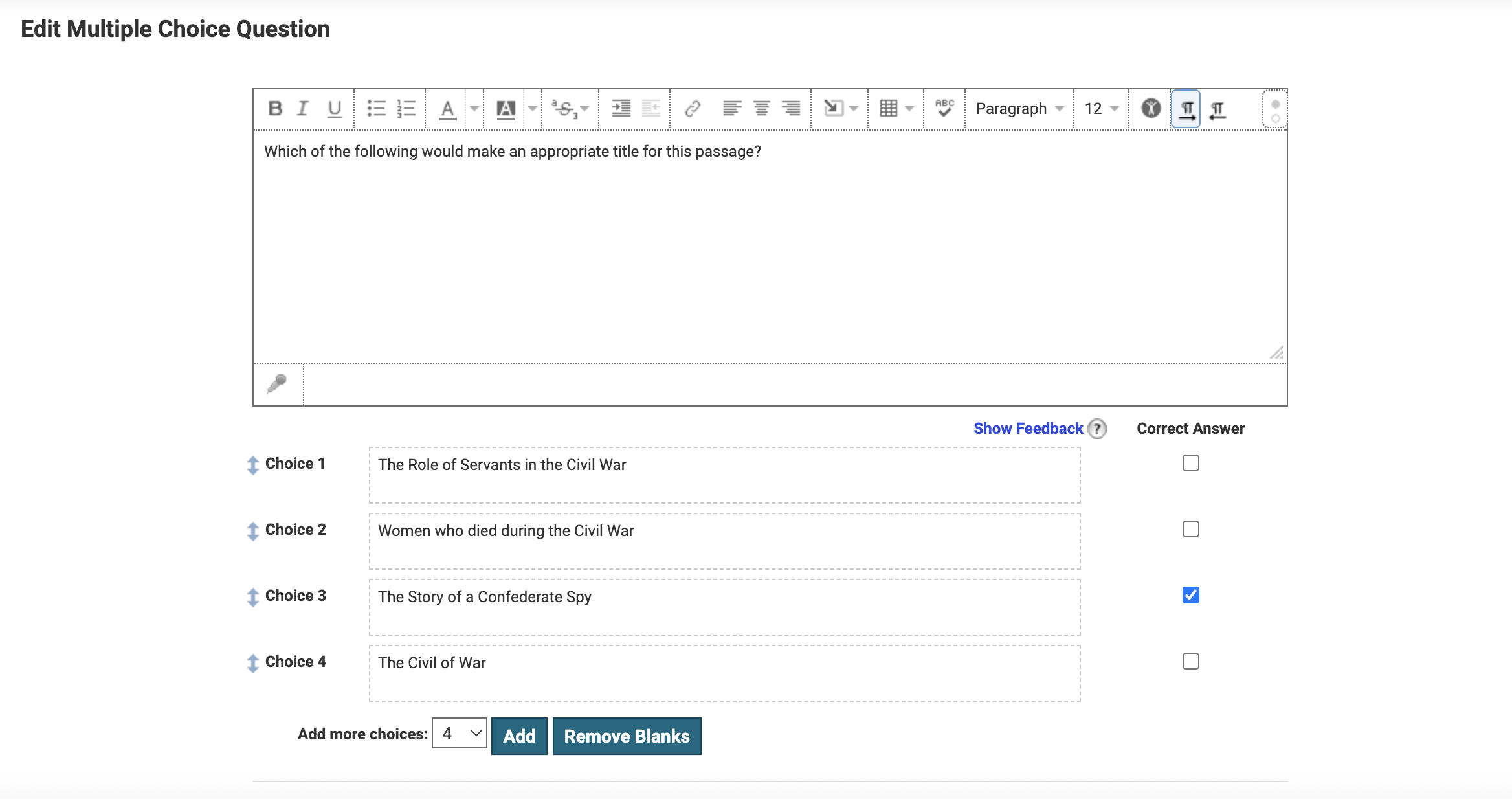Click the Add button
This screenshot has width=1512, height=799.
[x=519, y=736]
